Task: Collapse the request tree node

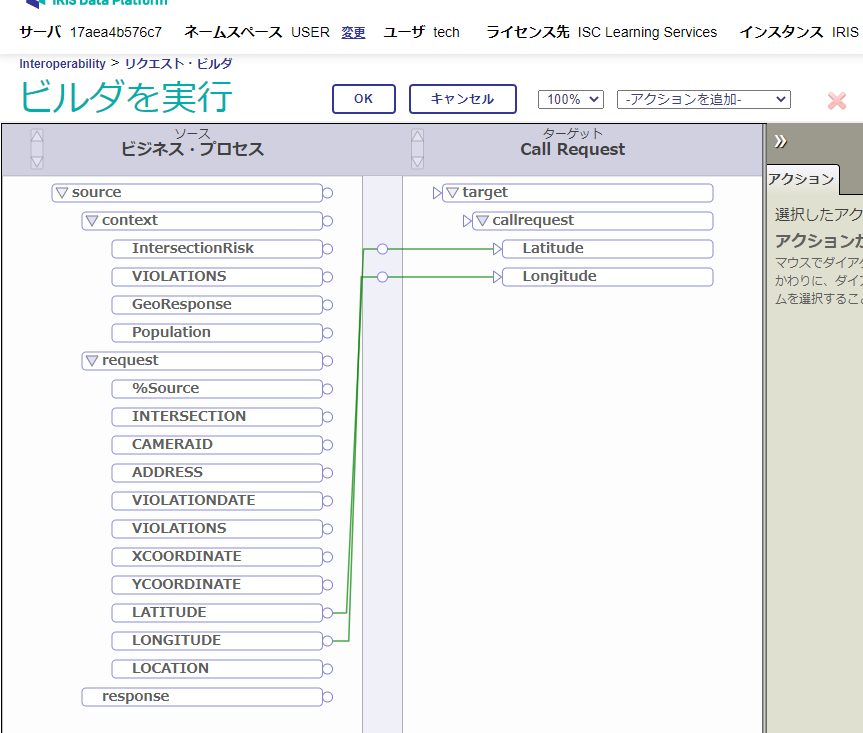Action: [x=91, y=360]
